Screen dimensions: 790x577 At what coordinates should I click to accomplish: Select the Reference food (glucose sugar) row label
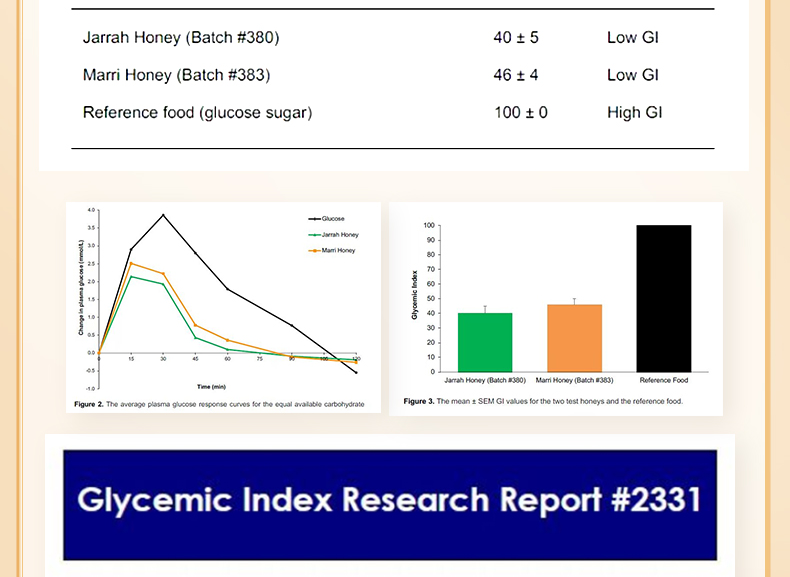pos(197,112)
